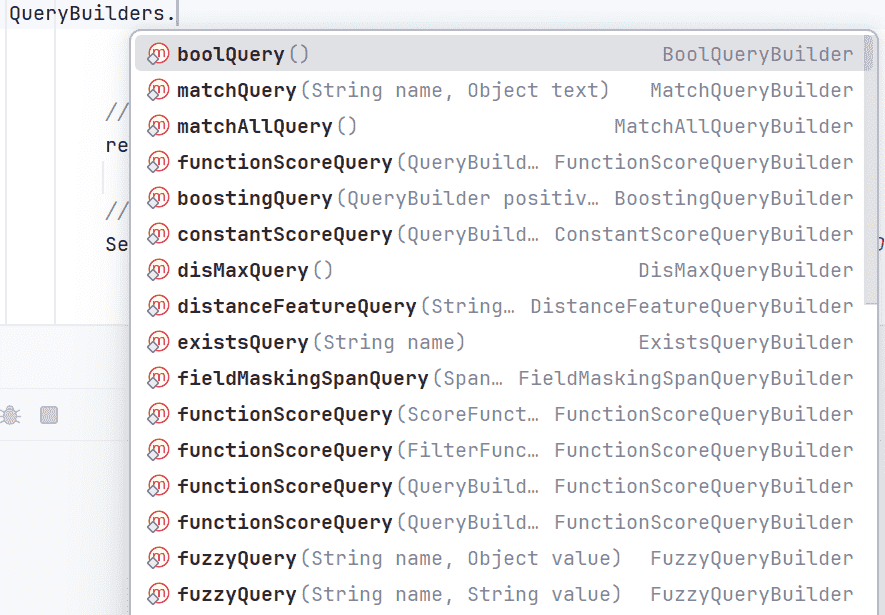
Task: Click the square stop icon beside the bug
Action: [x=49, y=415]
